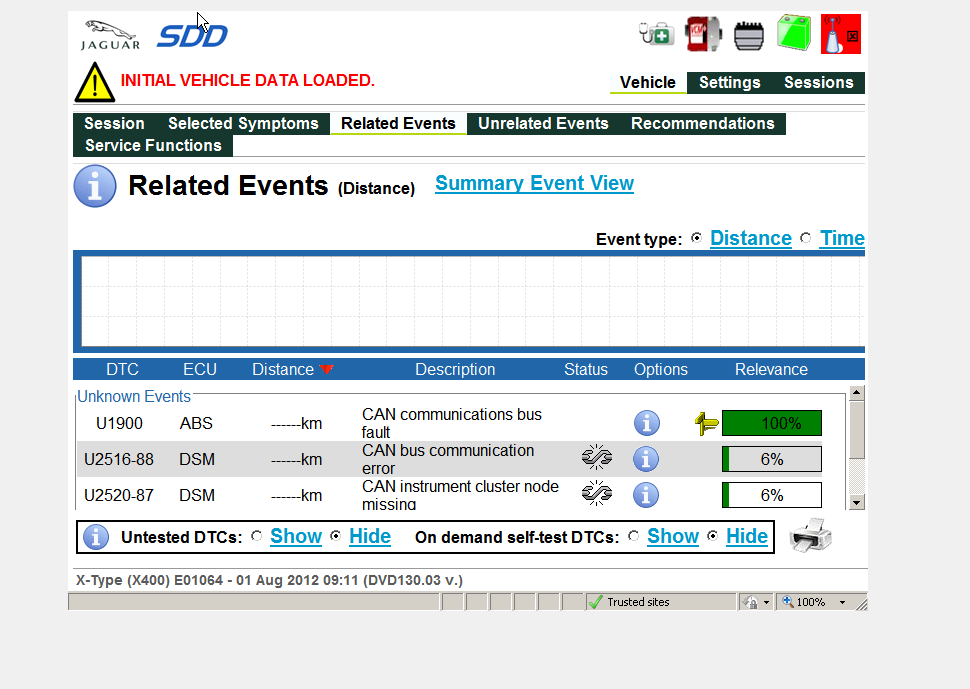Image resolution: width=970 pixels, height=689 pixels.
Task: Click the red wireless connection status icon
Action: 840,34
